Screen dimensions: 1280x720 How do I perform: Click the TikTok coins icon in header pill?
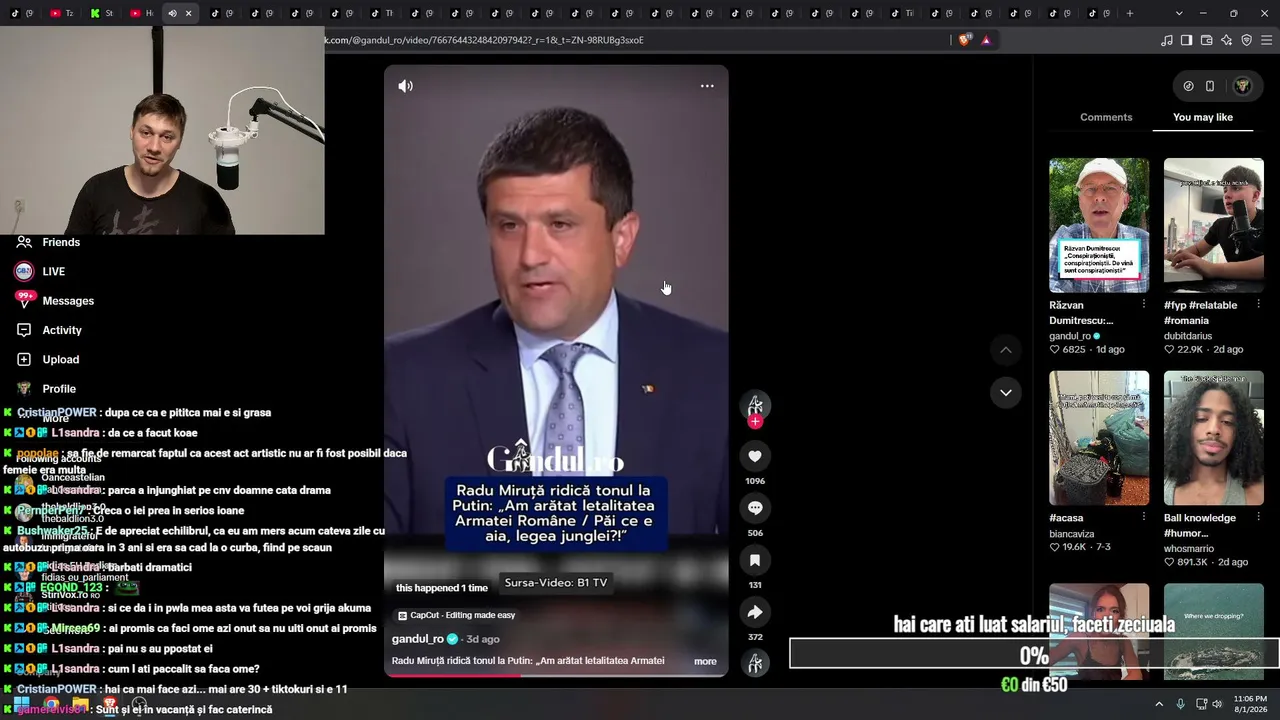tap(1188, 86)
